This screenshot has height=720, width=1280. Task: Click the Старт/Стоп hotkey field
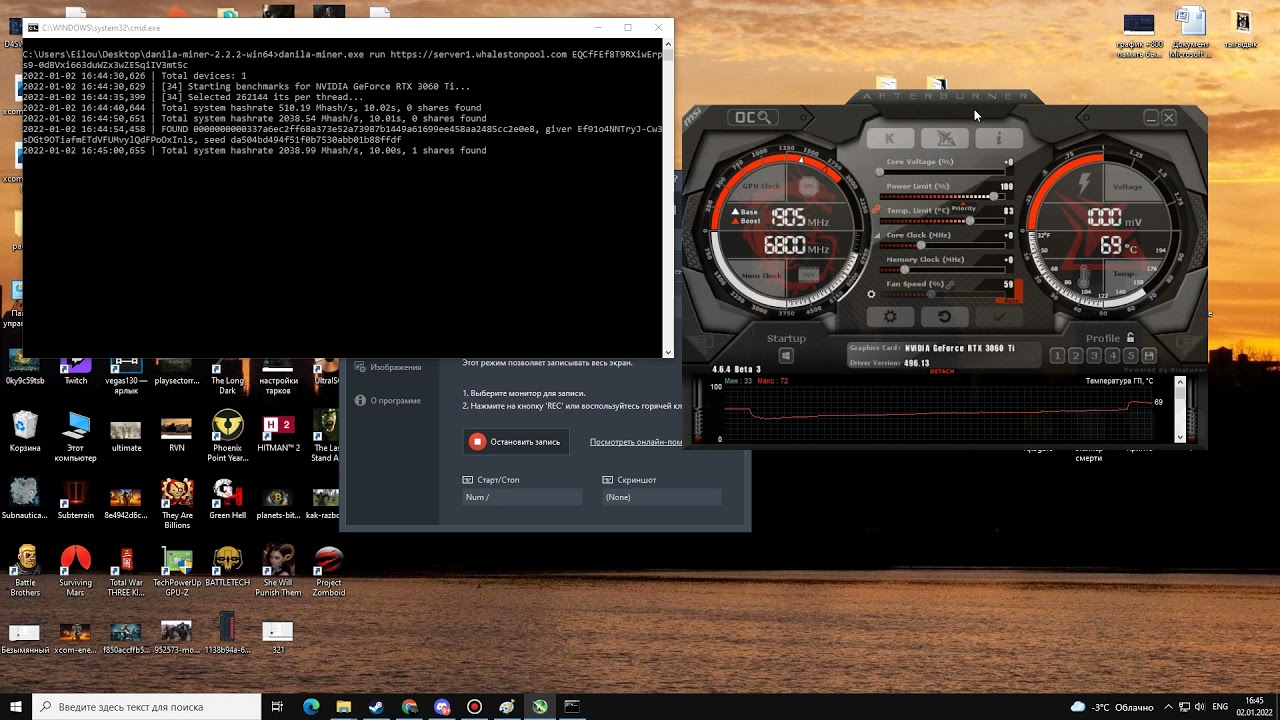click(522, 497)
